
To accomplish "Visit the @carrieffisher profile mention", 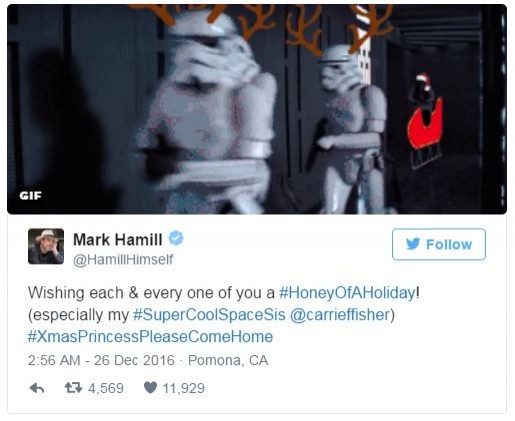I will 340,315.
